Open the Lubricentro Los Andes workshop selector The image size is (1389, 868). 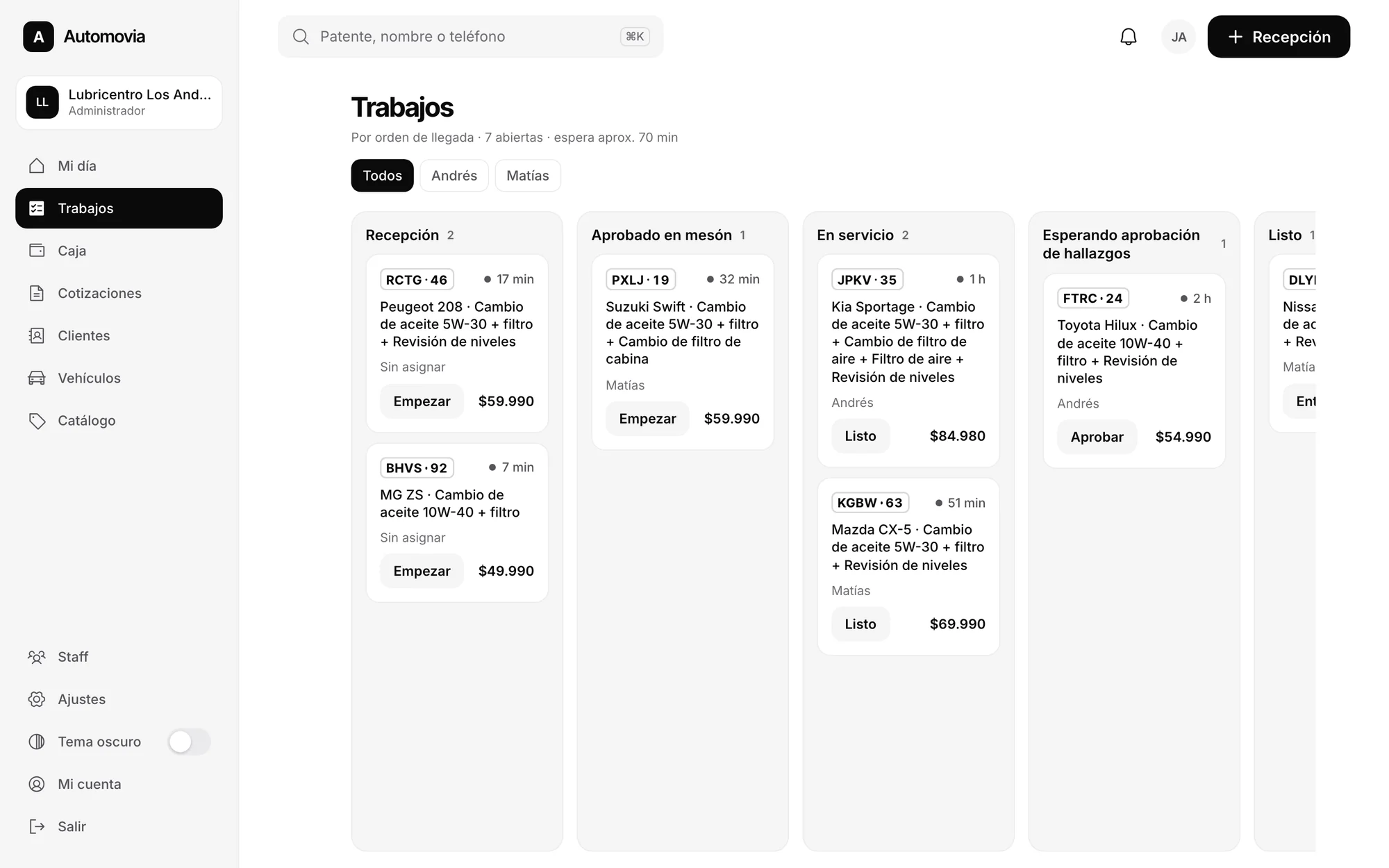click(x=119, y=103)
